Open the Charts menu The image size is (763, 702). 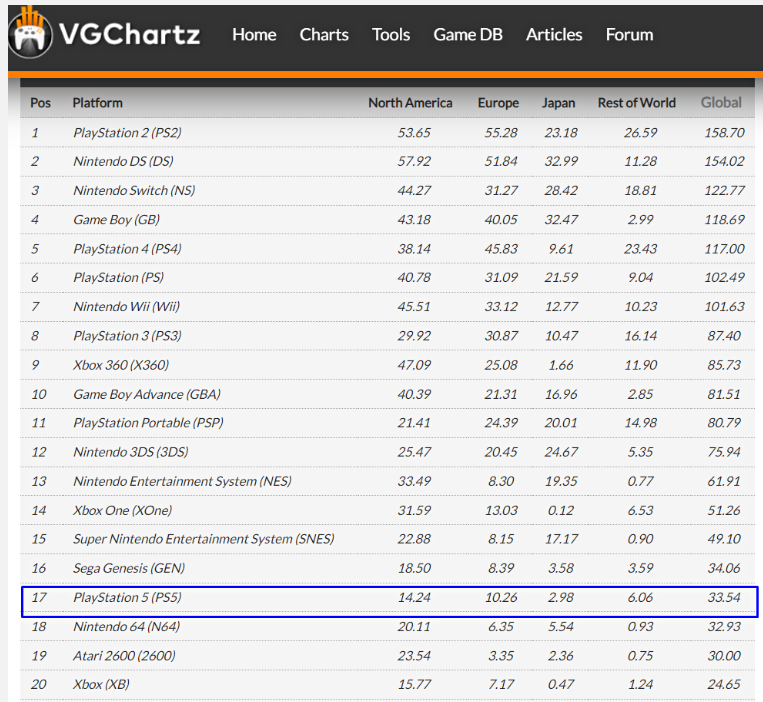pos(324,35)
